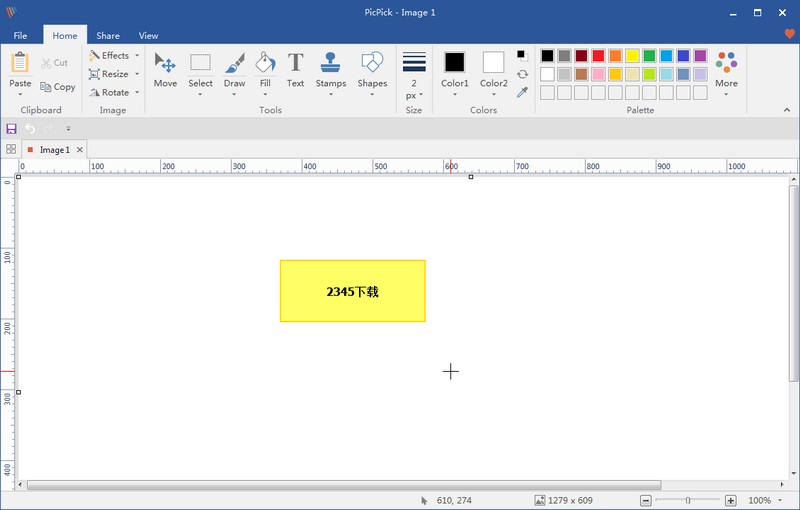Viewport: 800px width, 510px height.
Task: Click the yellow 2345 box on canvas
Action: pyautogui.click(x=353, y=291)
